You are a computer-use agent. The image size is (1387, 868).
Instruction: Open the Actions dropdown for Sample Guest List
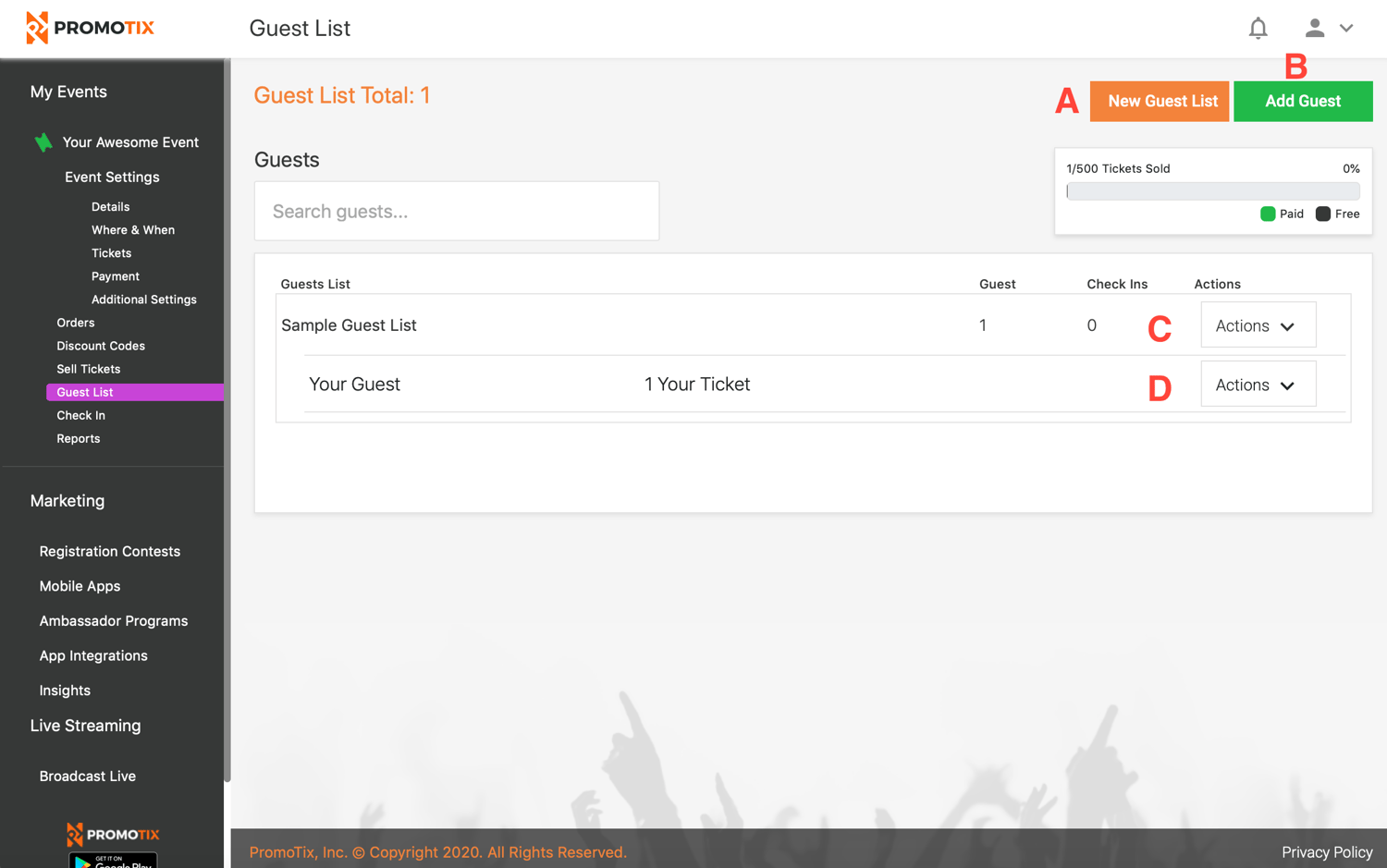click(1258, 324)
